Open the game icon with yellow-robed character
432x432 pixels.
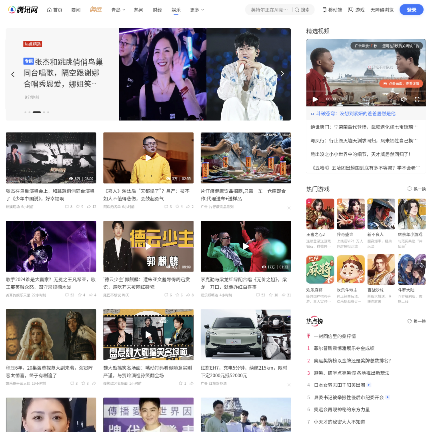[x=412, y=214]
